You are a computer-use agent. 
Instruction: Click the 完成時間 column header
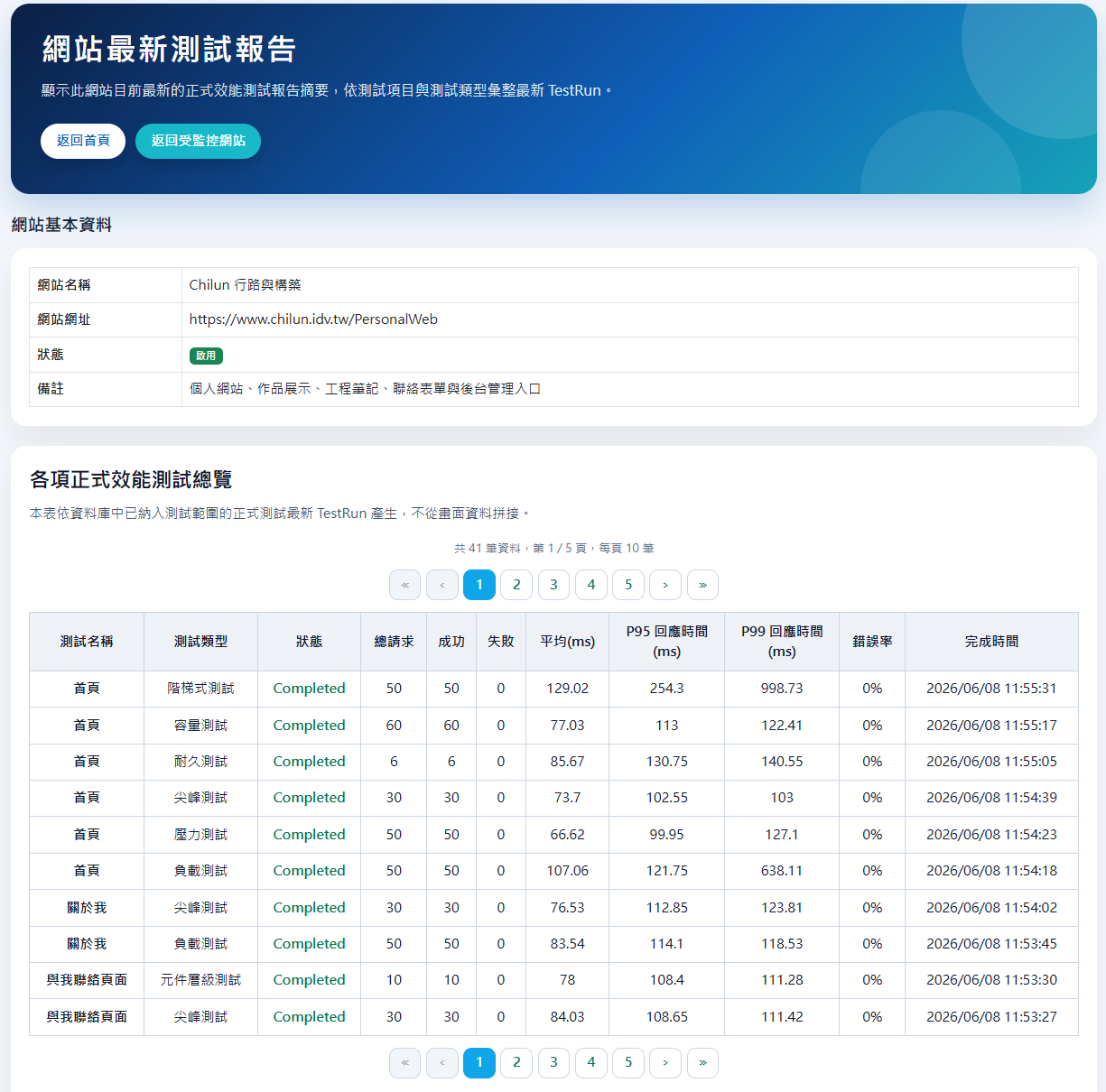(991, 642)
